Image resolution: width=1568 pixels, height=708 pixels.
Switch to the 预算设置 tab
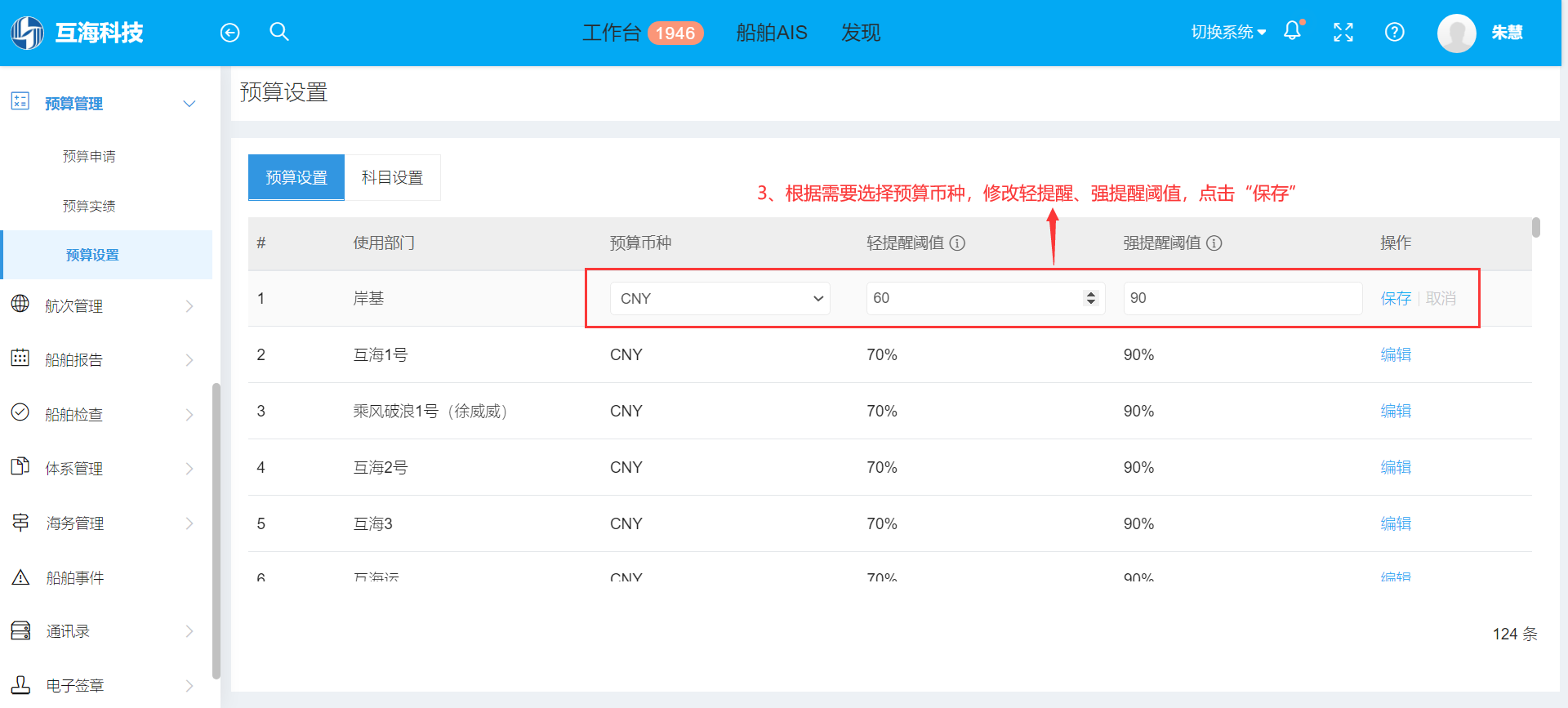click(x=296, y=177)
